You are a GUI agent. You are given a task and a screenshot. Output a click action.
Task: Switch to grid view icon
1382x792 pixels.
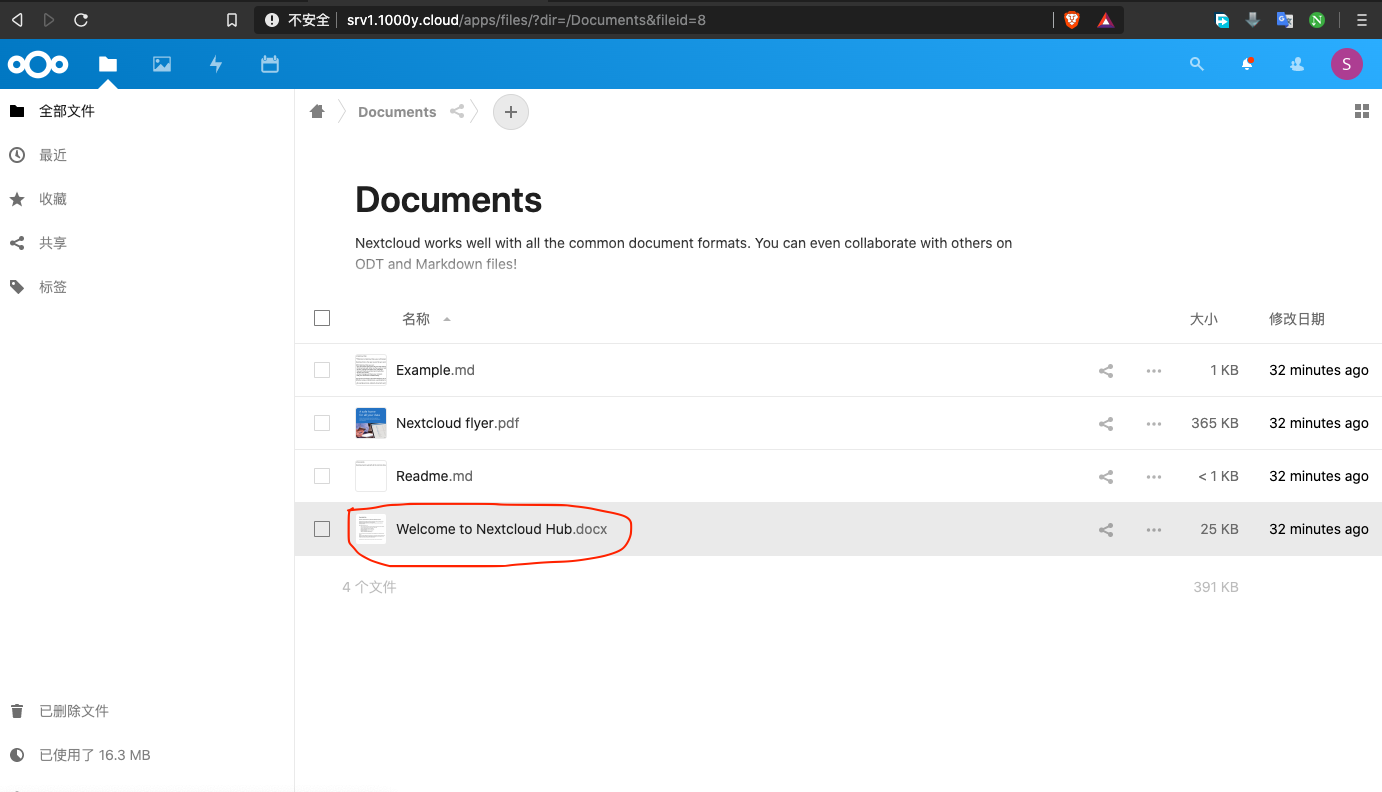(x=1362, y=111)
